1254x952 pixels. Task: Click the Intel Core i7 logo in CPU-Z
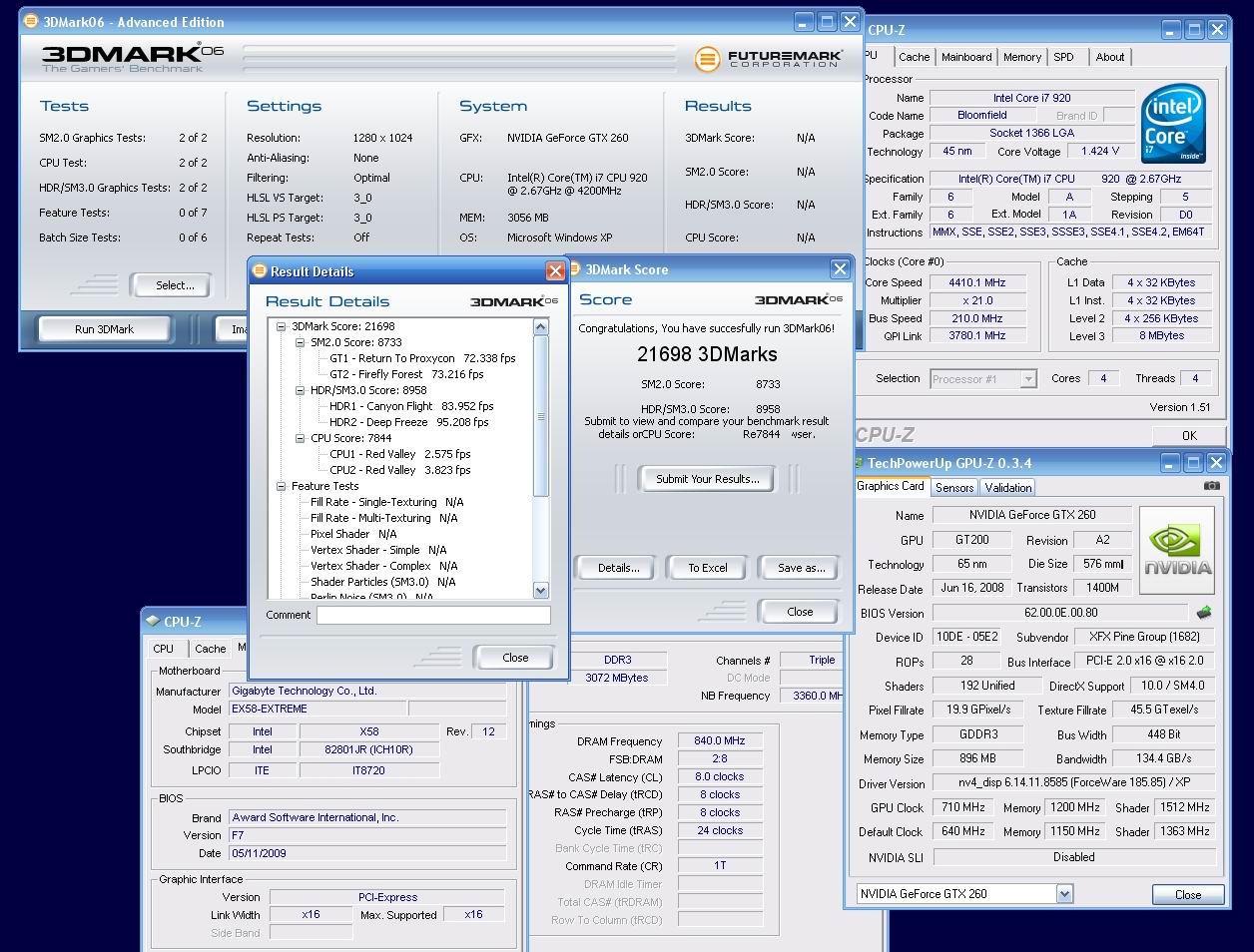pos(1173,125)
